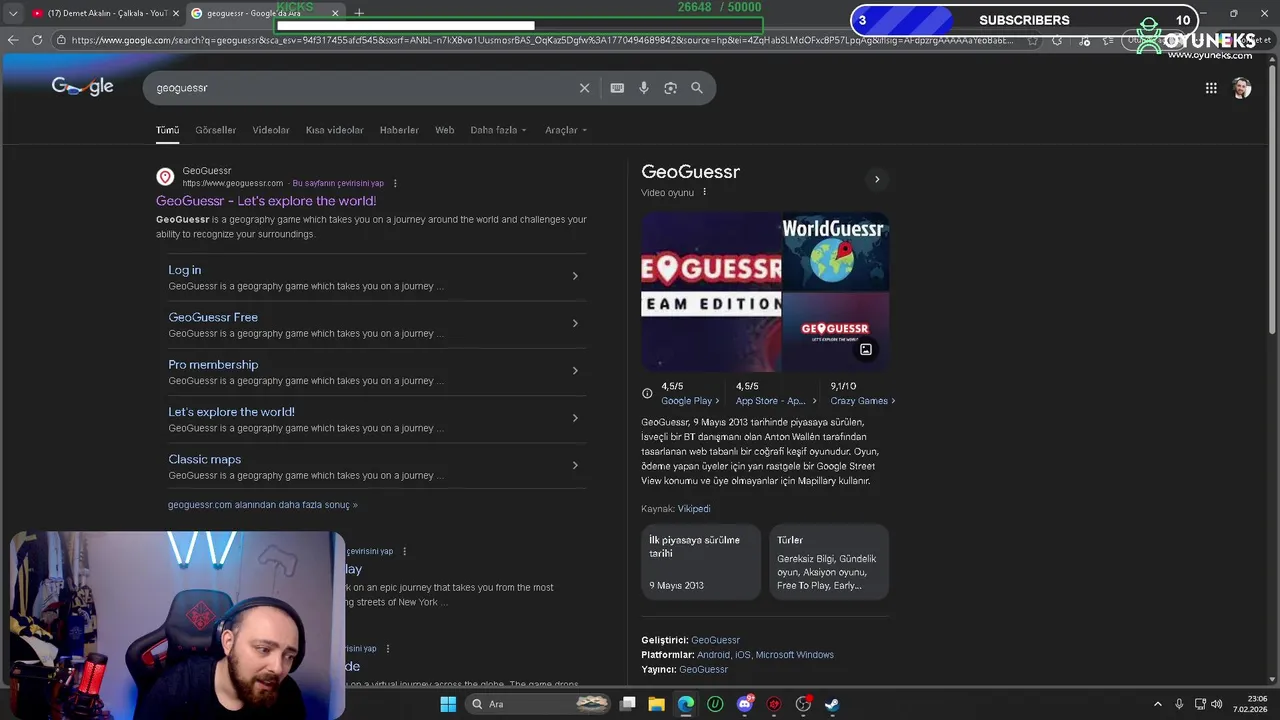Open File Explorer from the taskbar
This screenshot has width=1280, height=720.
click(x=656, y=704)
